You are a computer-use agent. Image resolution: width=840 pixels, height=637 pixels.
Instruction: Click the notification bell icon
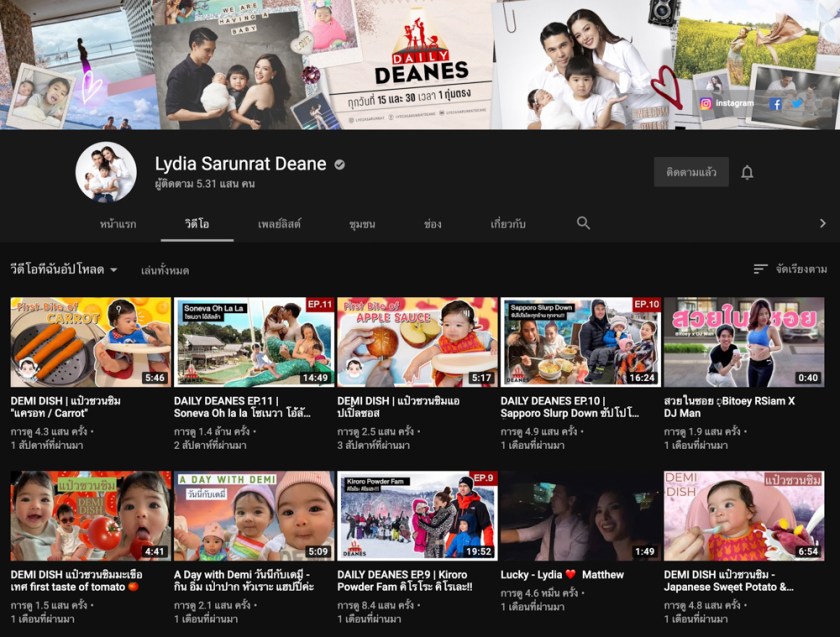[747, 173]
